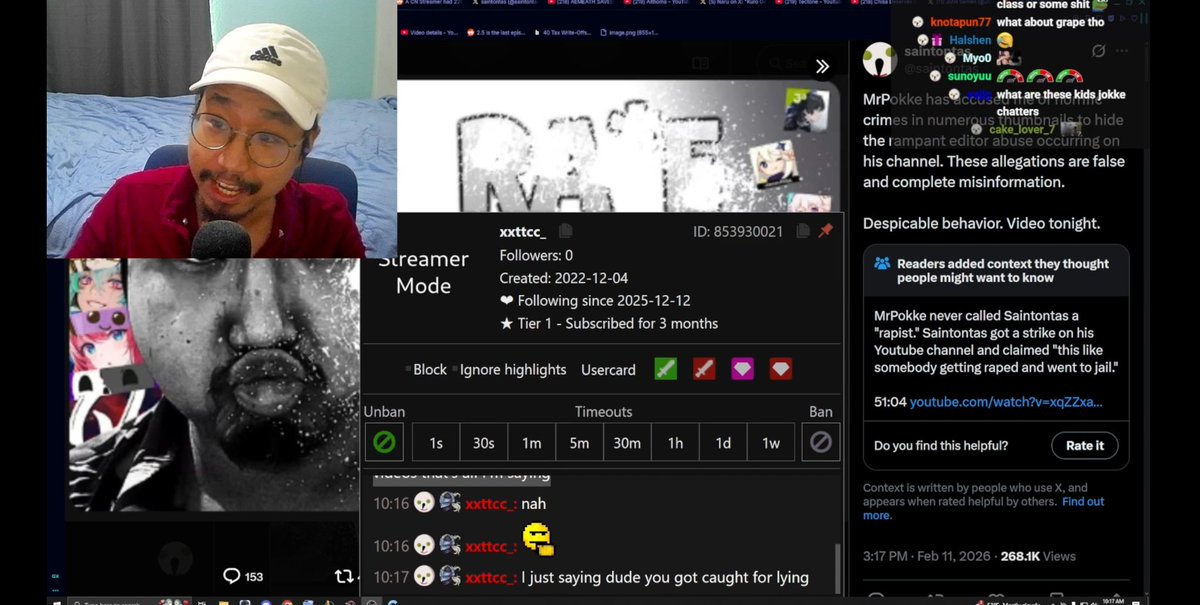Timeout user for 30m
The height and width of the screenshot is (605, 1200).
[627, 442]
